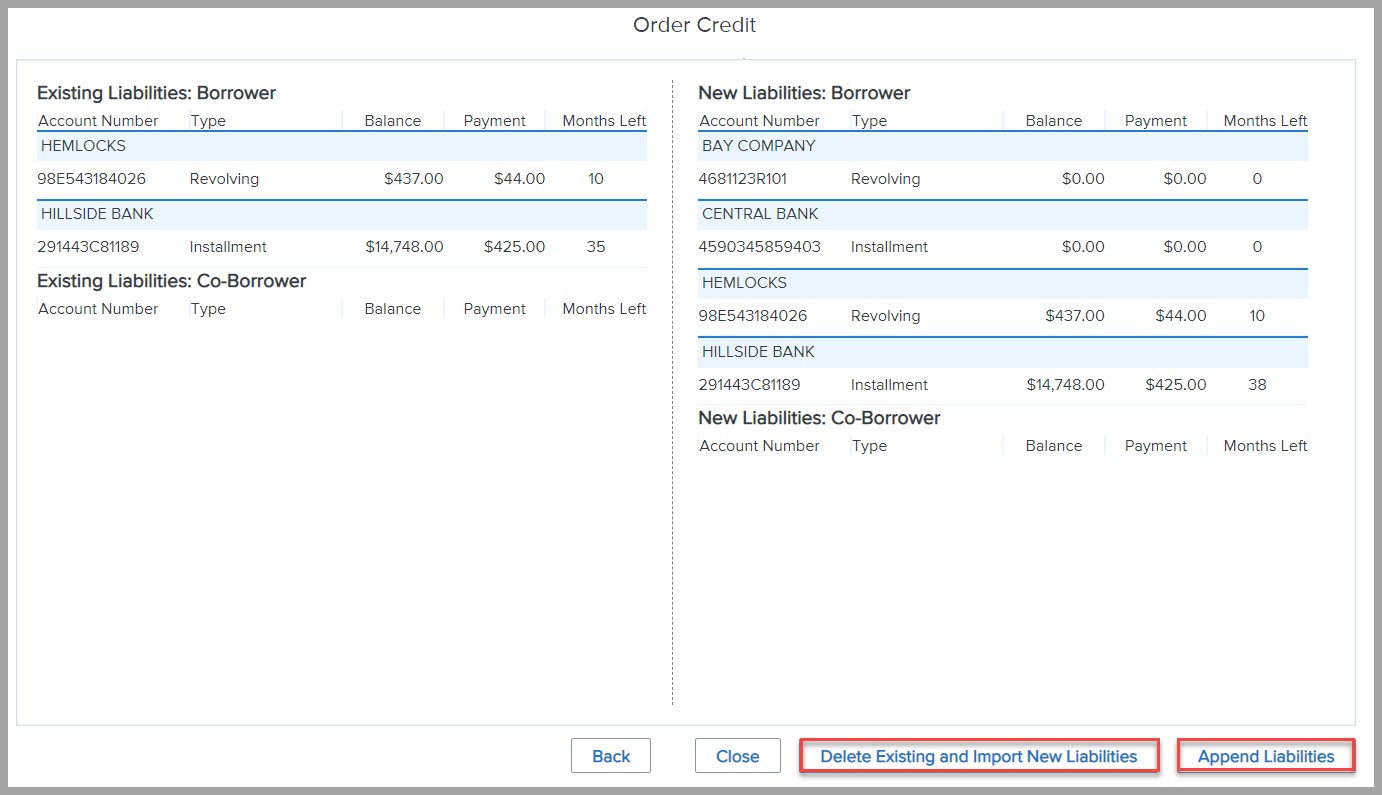This screenshot has width=1382, height=795.
Task: Click Months Left header in New Co-Borrower table
Action: click(1265, 446)
